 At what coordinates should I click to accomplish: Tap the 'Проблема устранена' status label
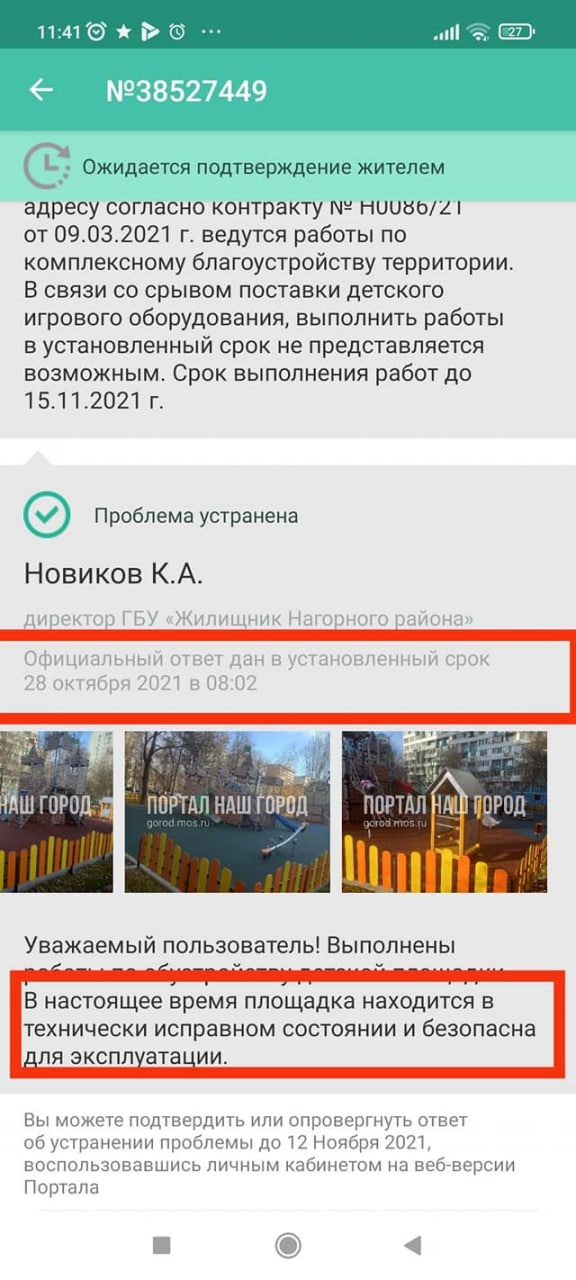coord(196,516)
